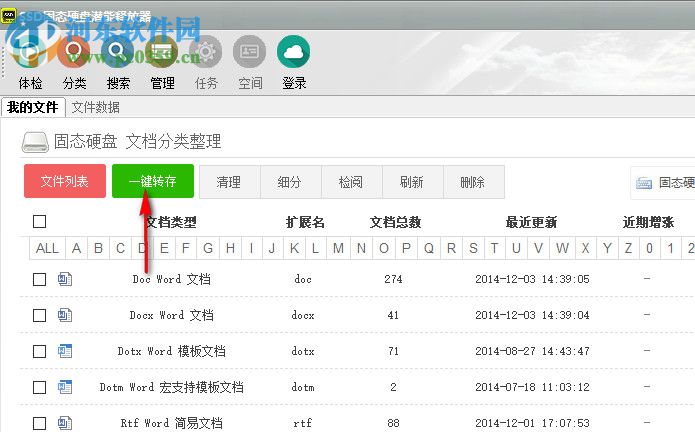The height and width of the screenshot is (432, 695).
Task: Sort by 文档类型 column header
Action: click(171, 222)
